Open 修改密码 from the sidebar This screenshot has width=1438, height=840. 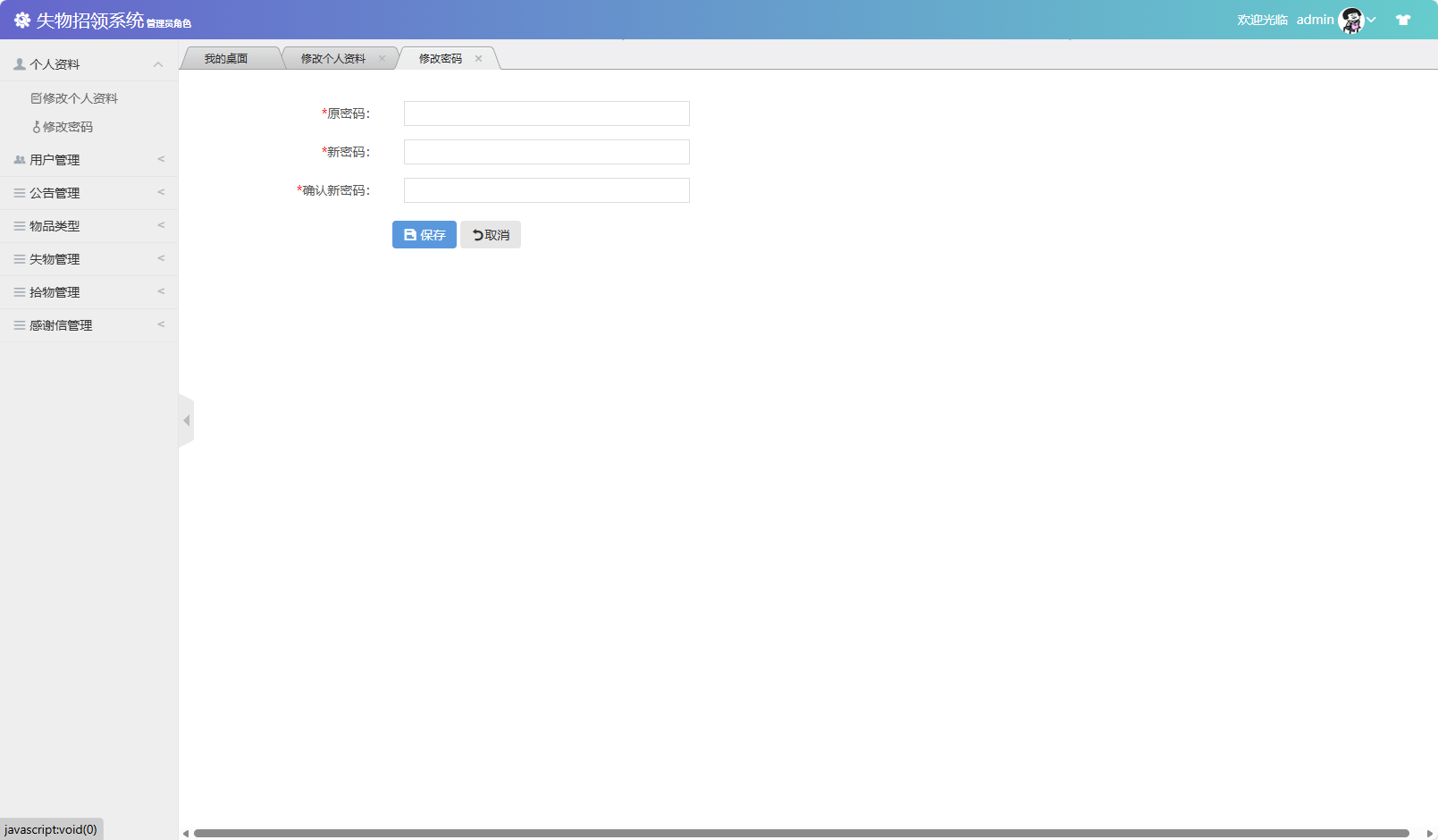click(68, 127)
